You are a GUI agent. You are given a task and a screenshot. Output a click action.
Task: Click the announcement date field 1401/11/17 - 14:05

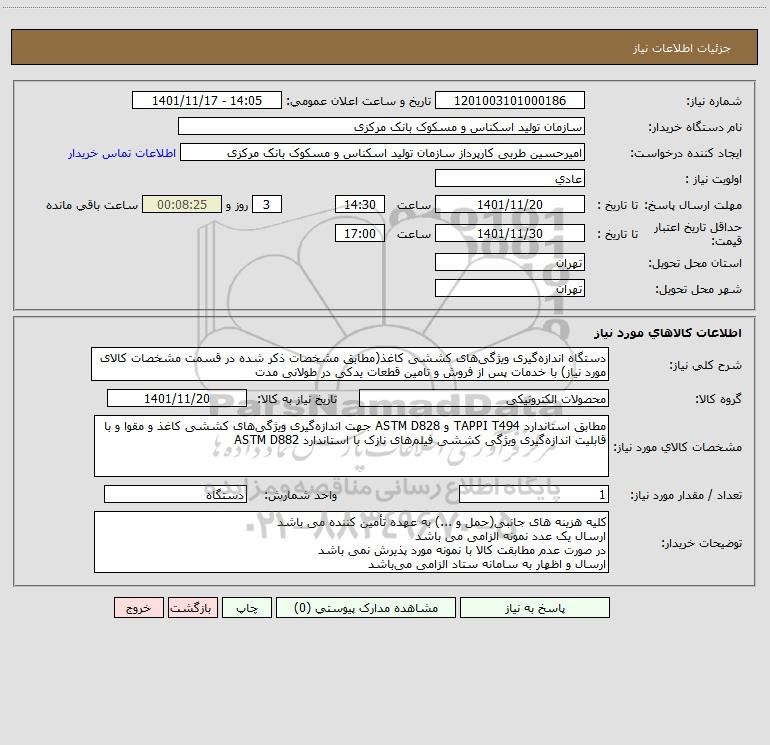point(207,100)
